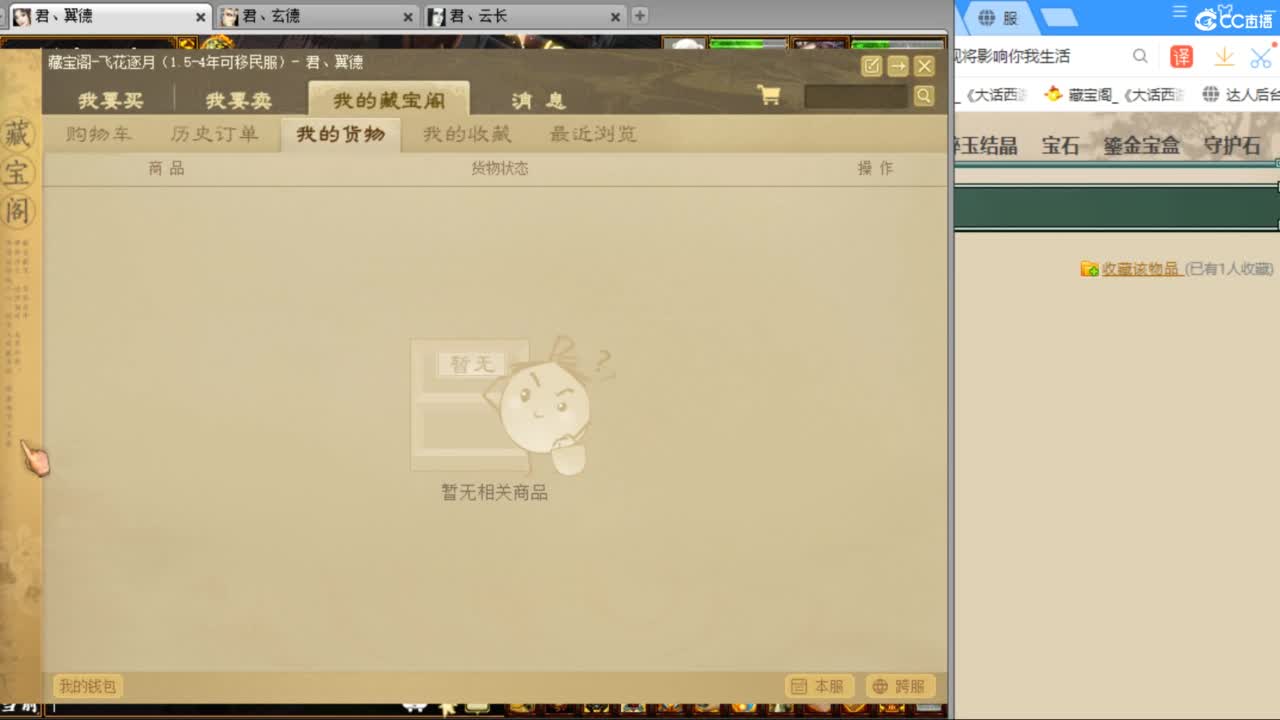Click the arrow icon in 藏宝阁 title bar

tap(898, 66)
